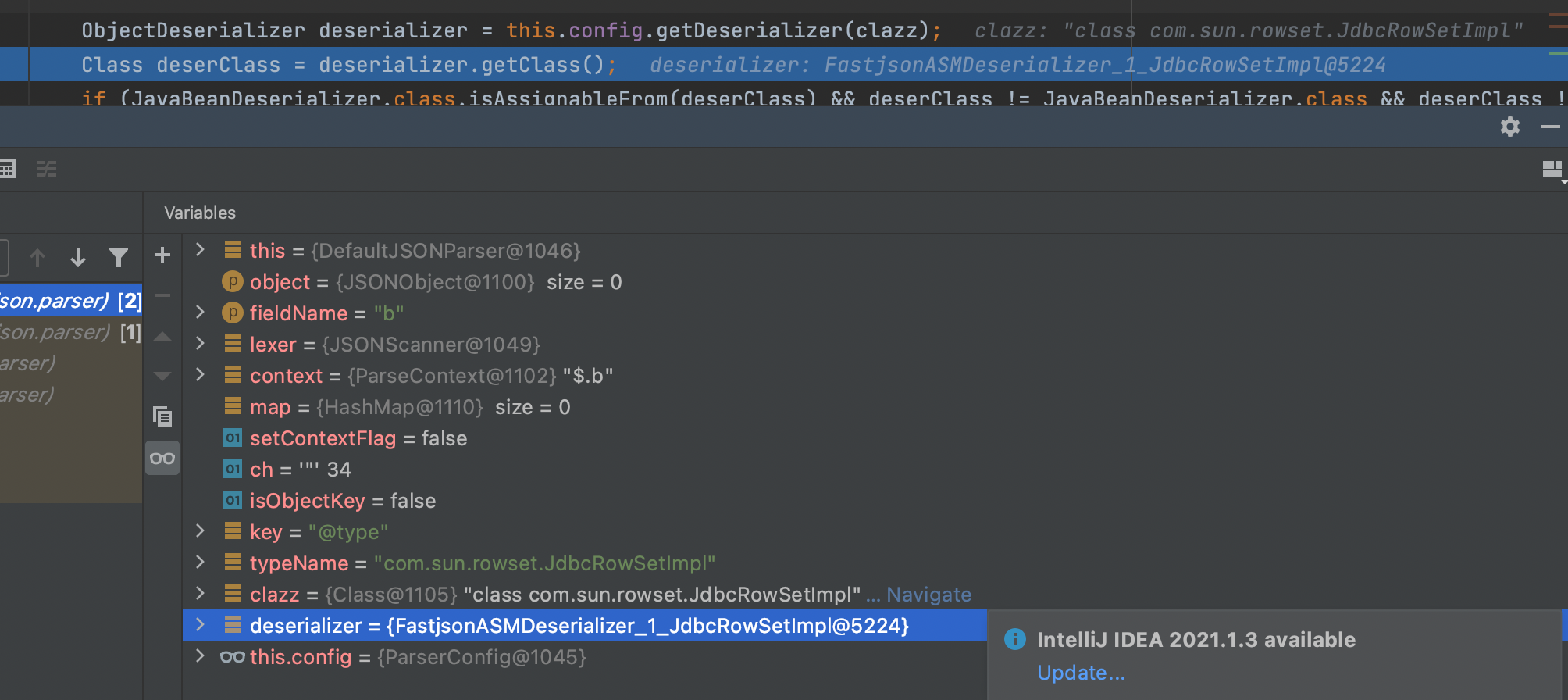The width and height of the screenshot is (1568, 700).
Task: Remove watch with minus icon
Action: [162, 295]
